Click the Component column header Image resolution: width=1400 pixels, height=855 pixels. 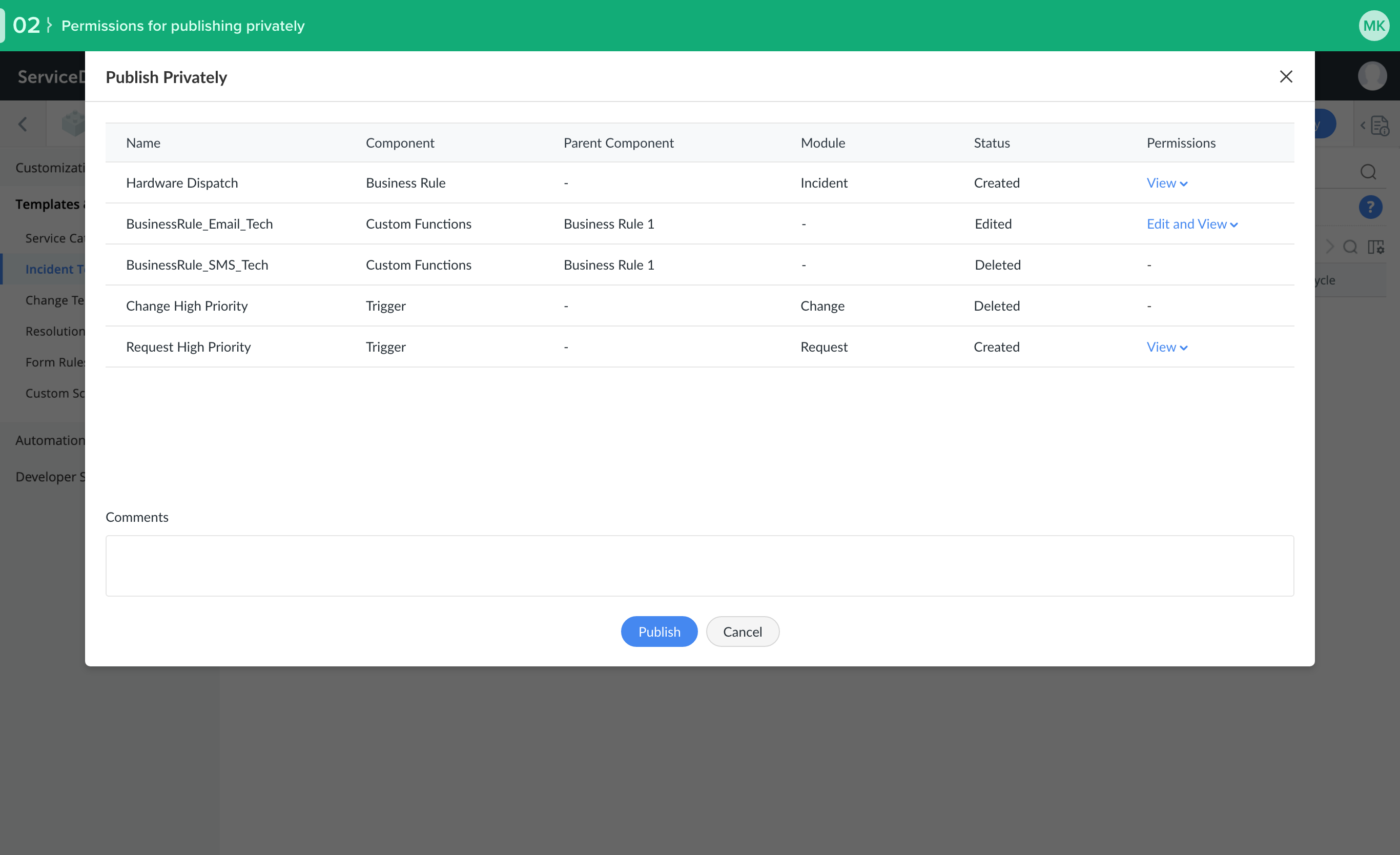click(400, 142)
